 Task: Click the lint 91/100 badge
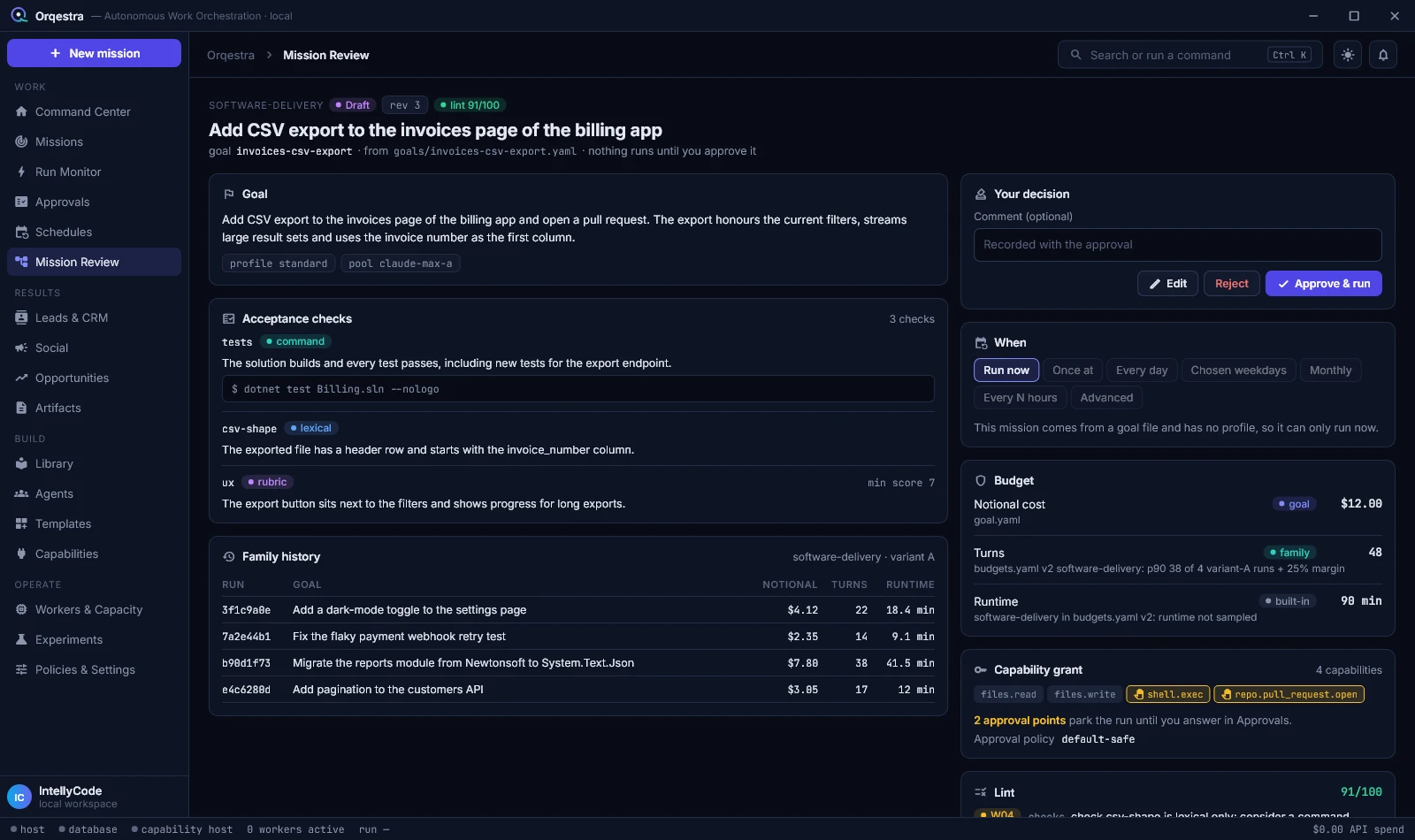pyautogui.click(x=470, y=105)
